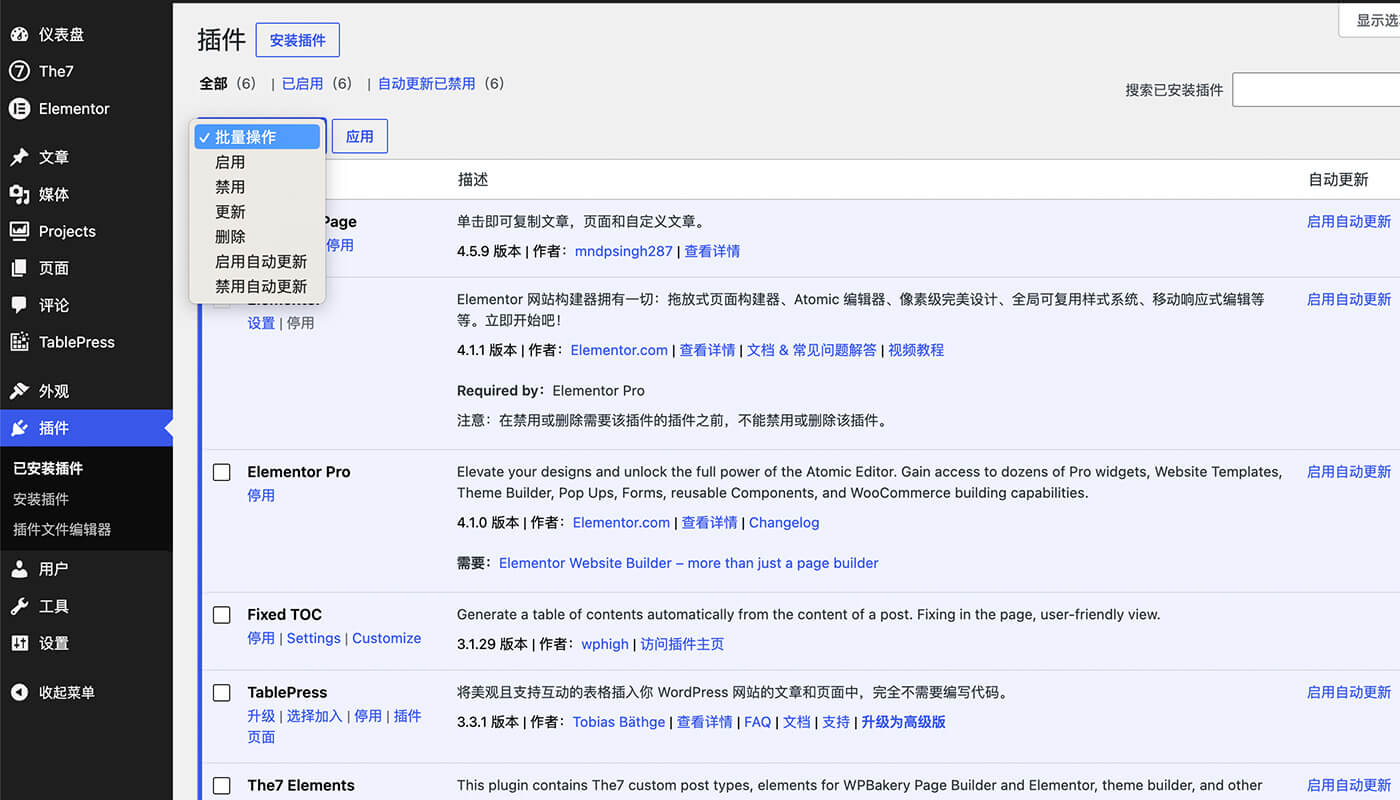Open the mndpsingh287 author link

pyautogui.click(x=624, y=252)
